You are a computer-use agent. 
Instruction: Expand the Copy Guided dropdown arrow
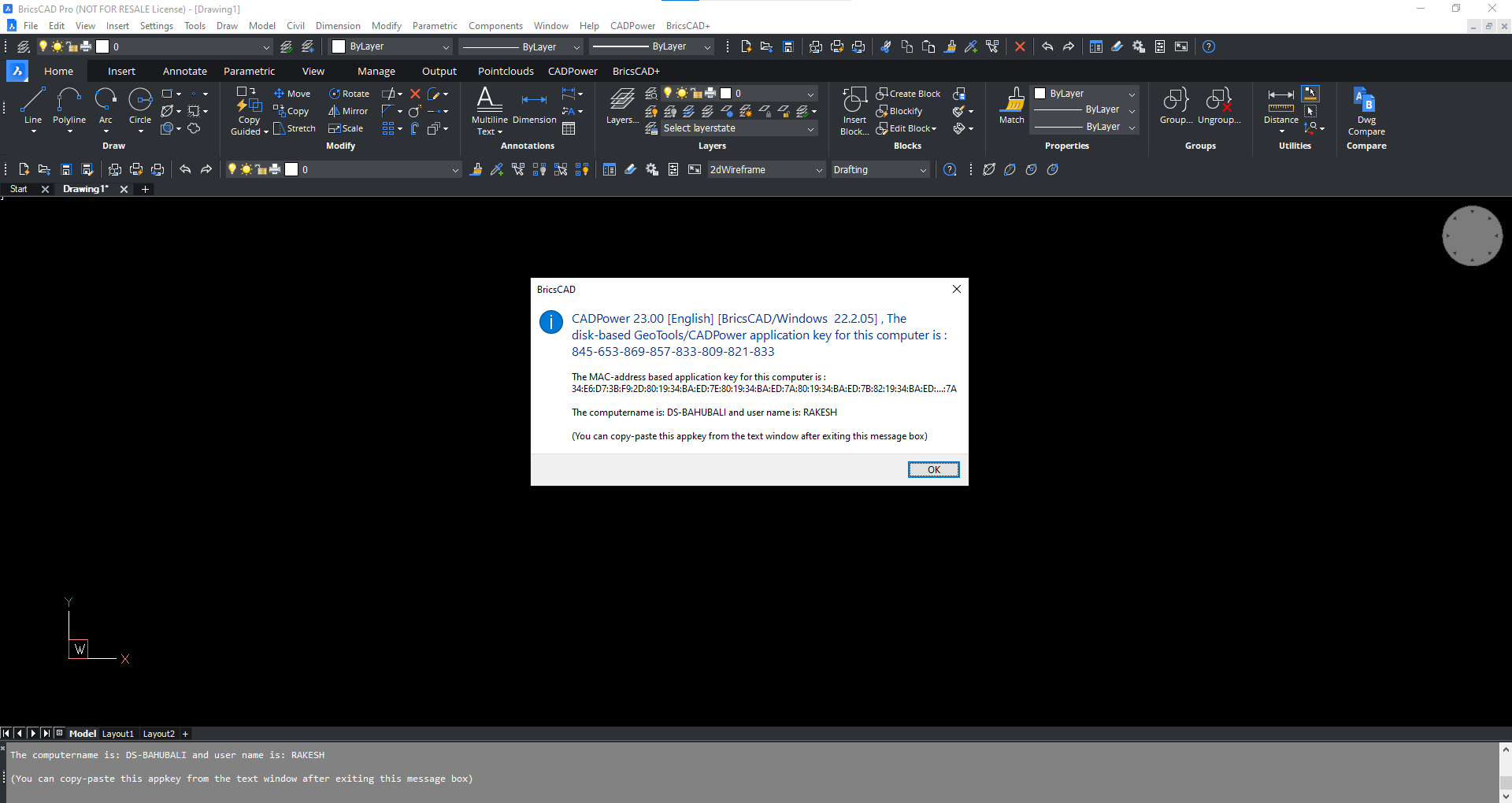pos(266,132)
